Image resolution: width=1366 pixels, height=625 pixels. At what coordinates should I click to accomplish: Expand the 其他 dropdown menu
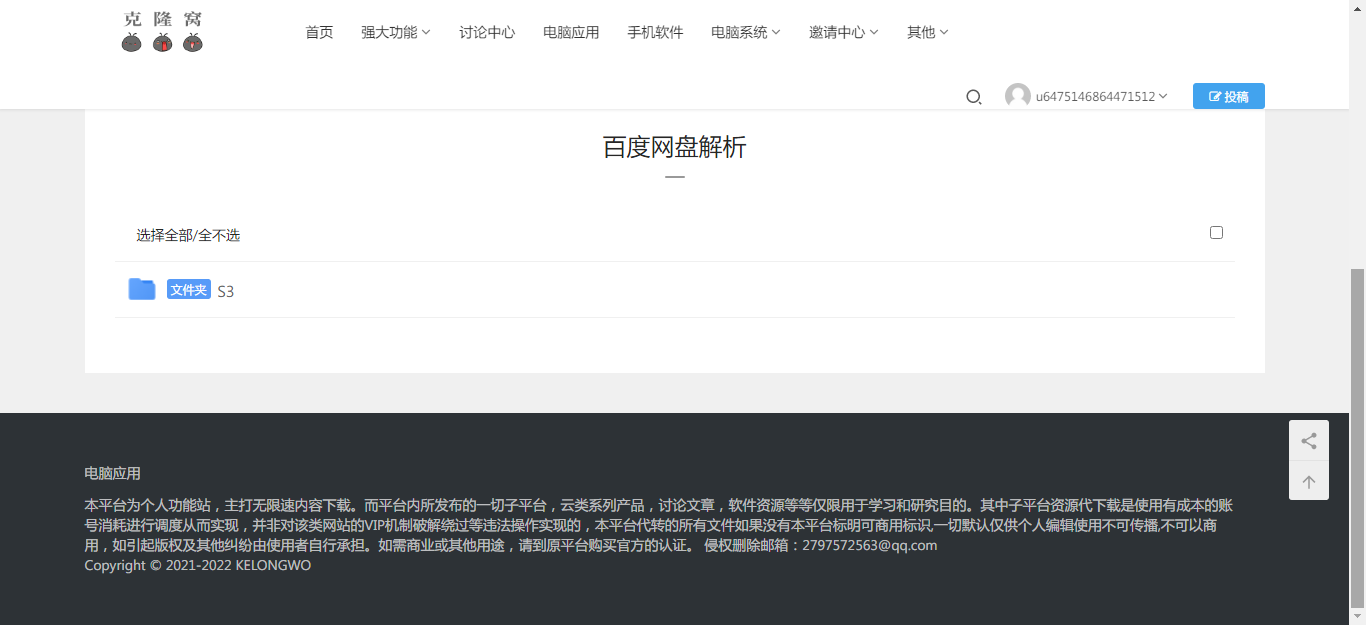click(928, 32)
